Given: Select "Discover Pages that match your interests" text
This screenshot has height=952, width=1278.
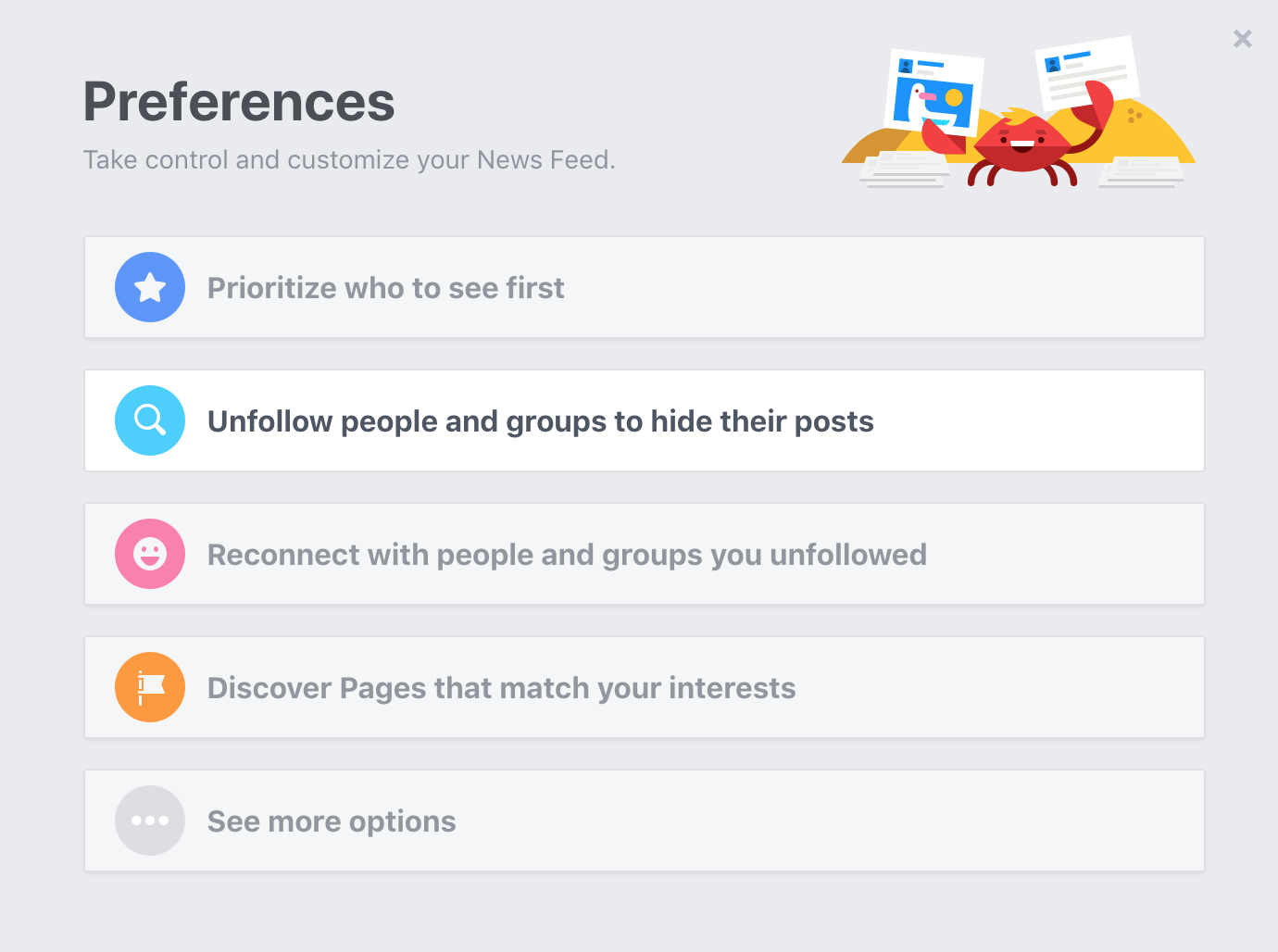Looking at the screenshot, I should coord(501,688).
